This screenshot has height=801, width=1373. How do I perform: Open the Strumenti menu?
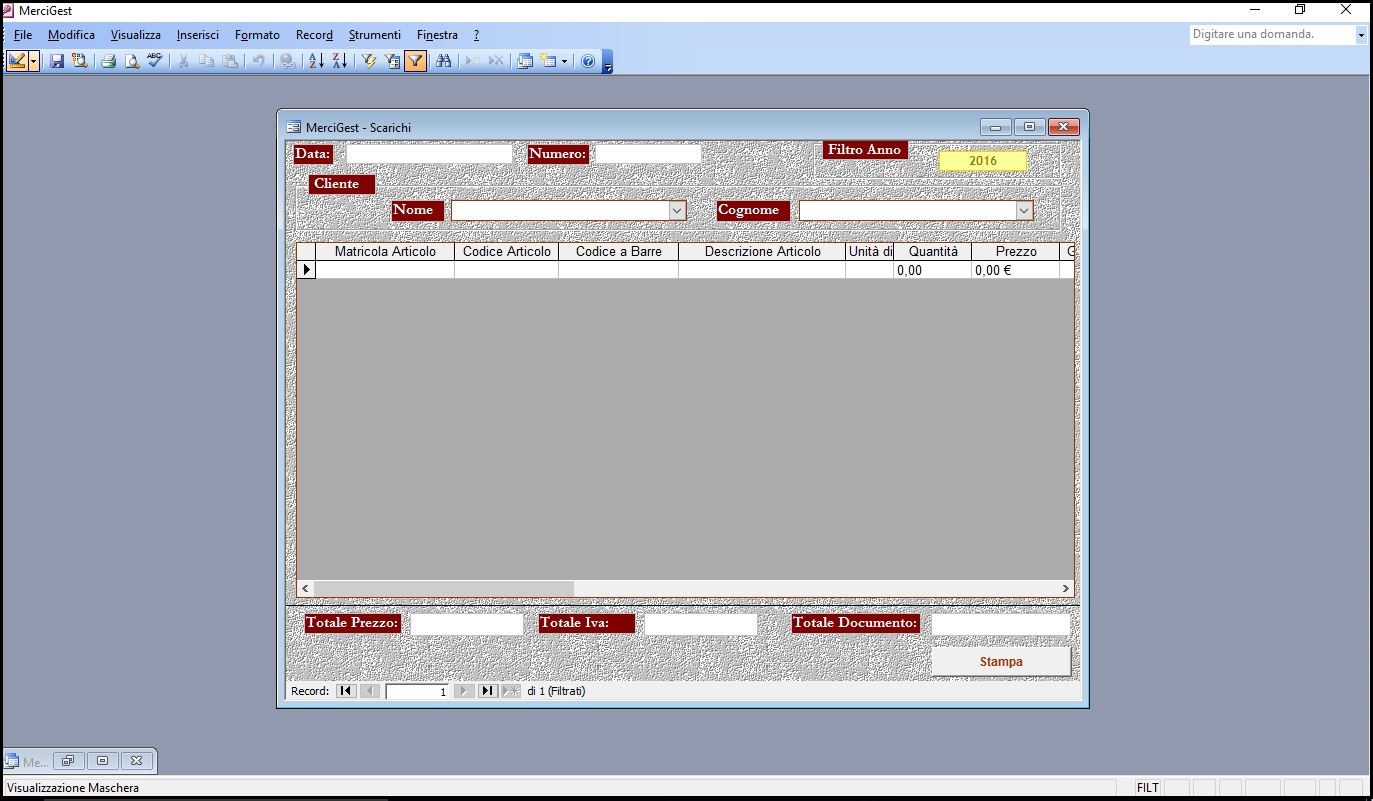374,34
